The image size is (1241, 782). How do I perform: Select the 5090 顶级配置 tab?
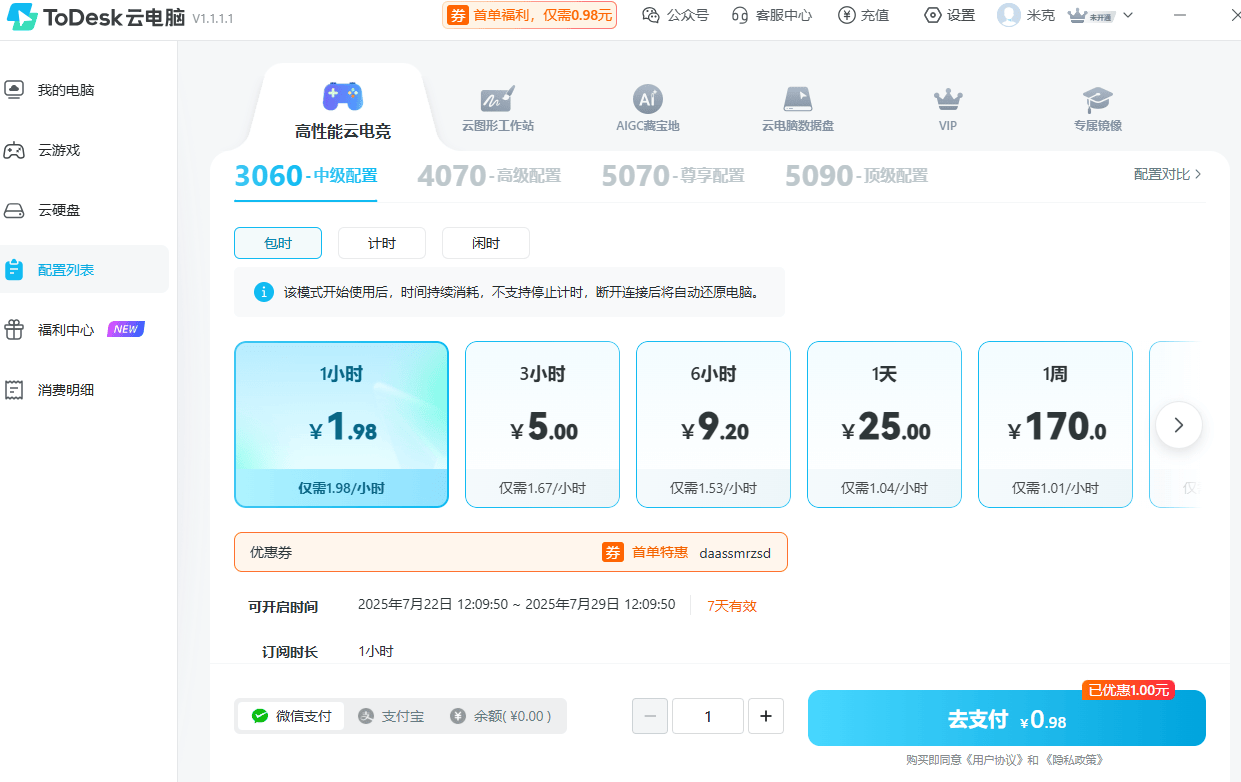[856, 177]
